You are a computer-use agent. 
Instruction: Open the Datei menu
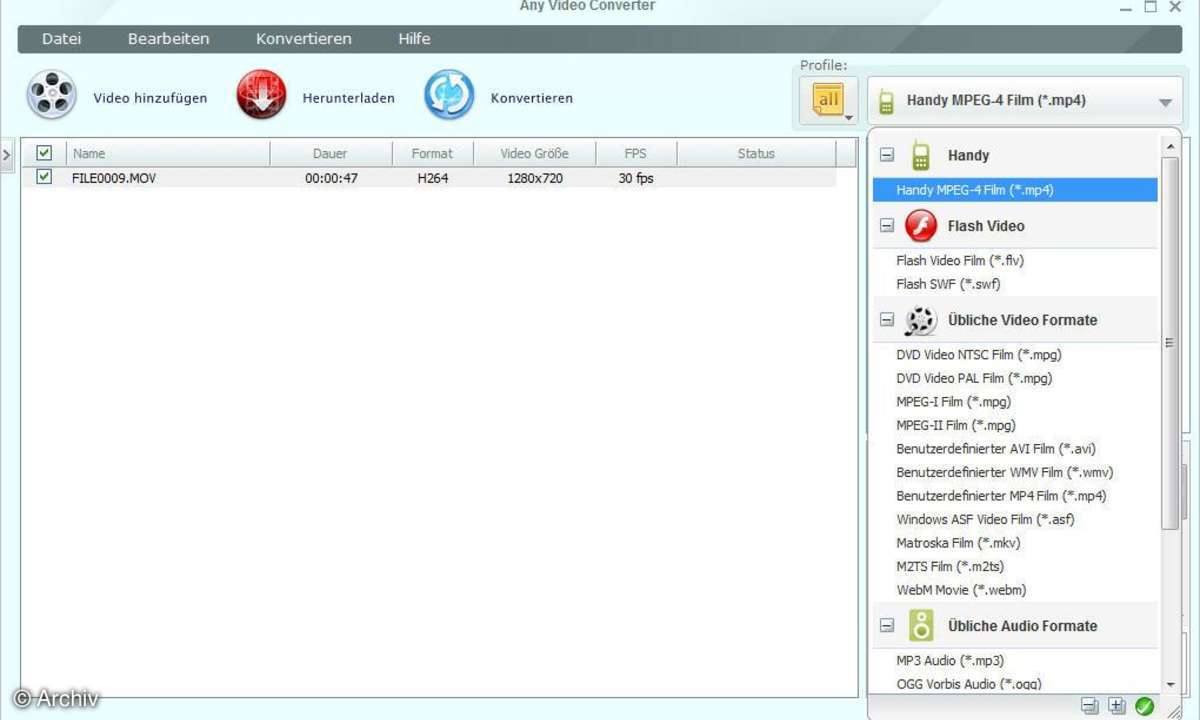[62, 39]
